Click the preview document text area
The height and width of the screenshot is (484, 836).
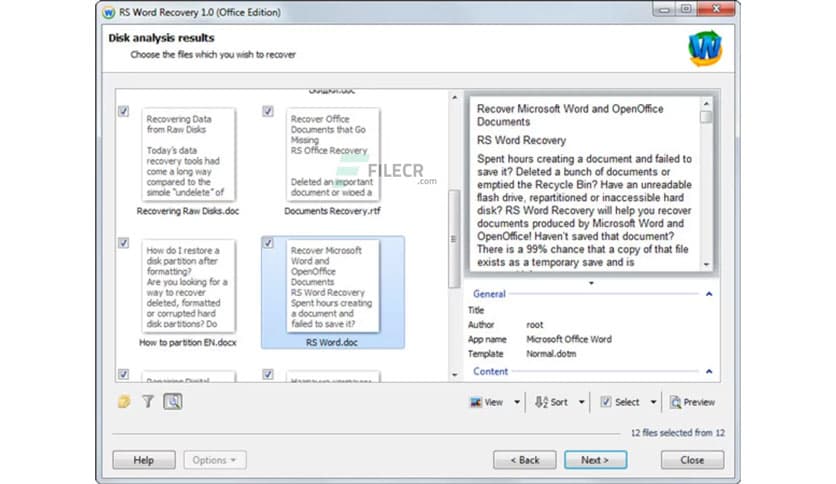pyautogui.click(x=585, y=184)
